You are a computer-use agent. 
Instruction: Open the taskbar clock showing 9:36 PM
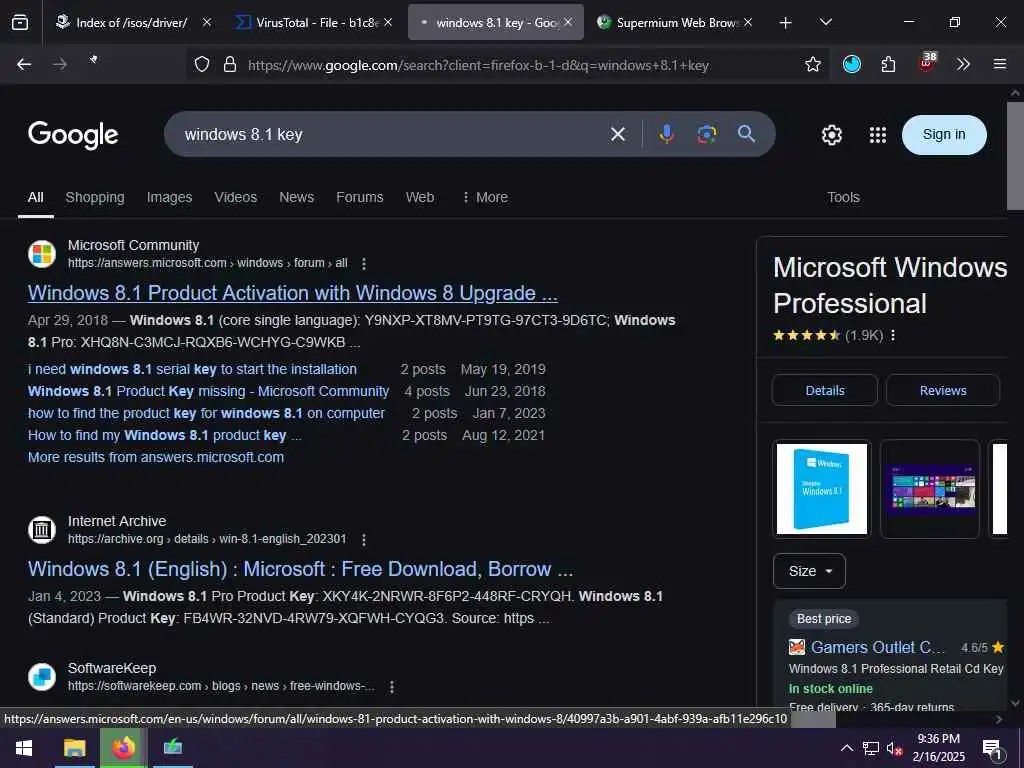pos(938,748)
